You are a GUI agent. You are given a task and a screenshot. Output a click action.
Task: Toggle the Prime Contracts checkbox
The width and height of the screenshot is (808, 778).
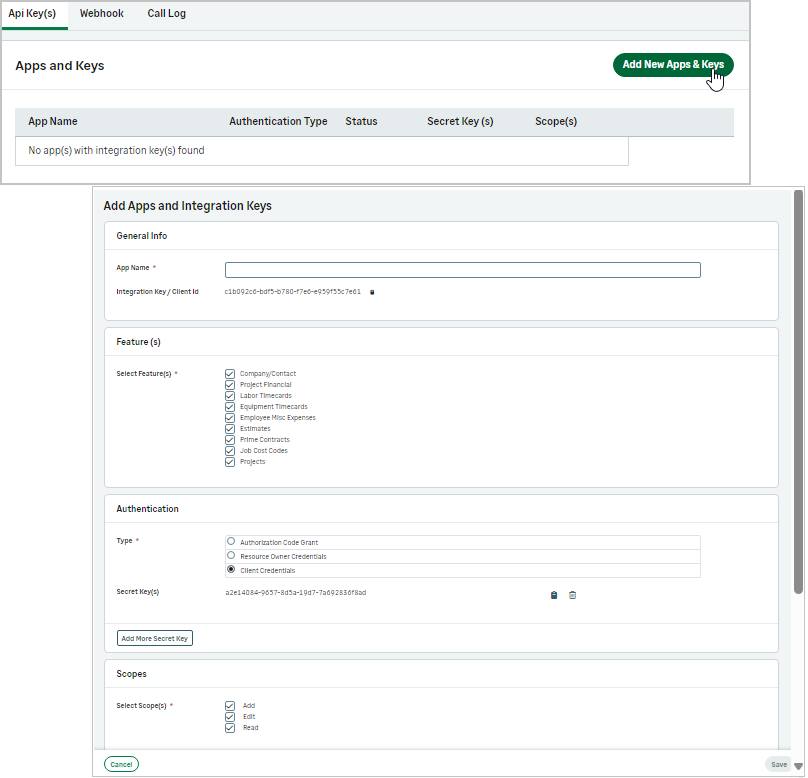(x=230, y=439)
